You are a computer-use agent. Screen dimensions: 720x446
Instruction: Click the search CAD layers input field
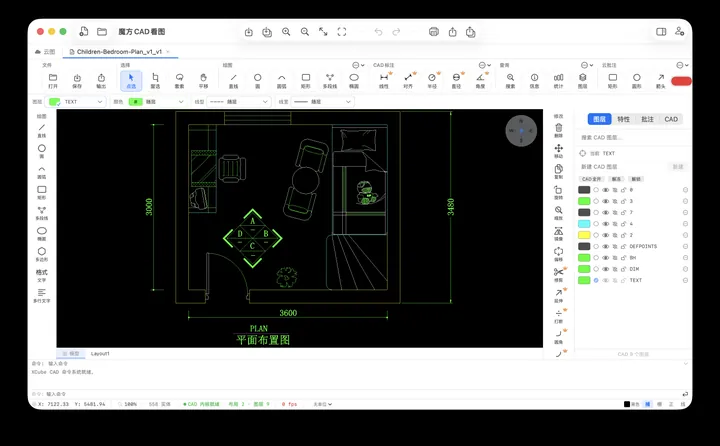click(x=633, y=137)
